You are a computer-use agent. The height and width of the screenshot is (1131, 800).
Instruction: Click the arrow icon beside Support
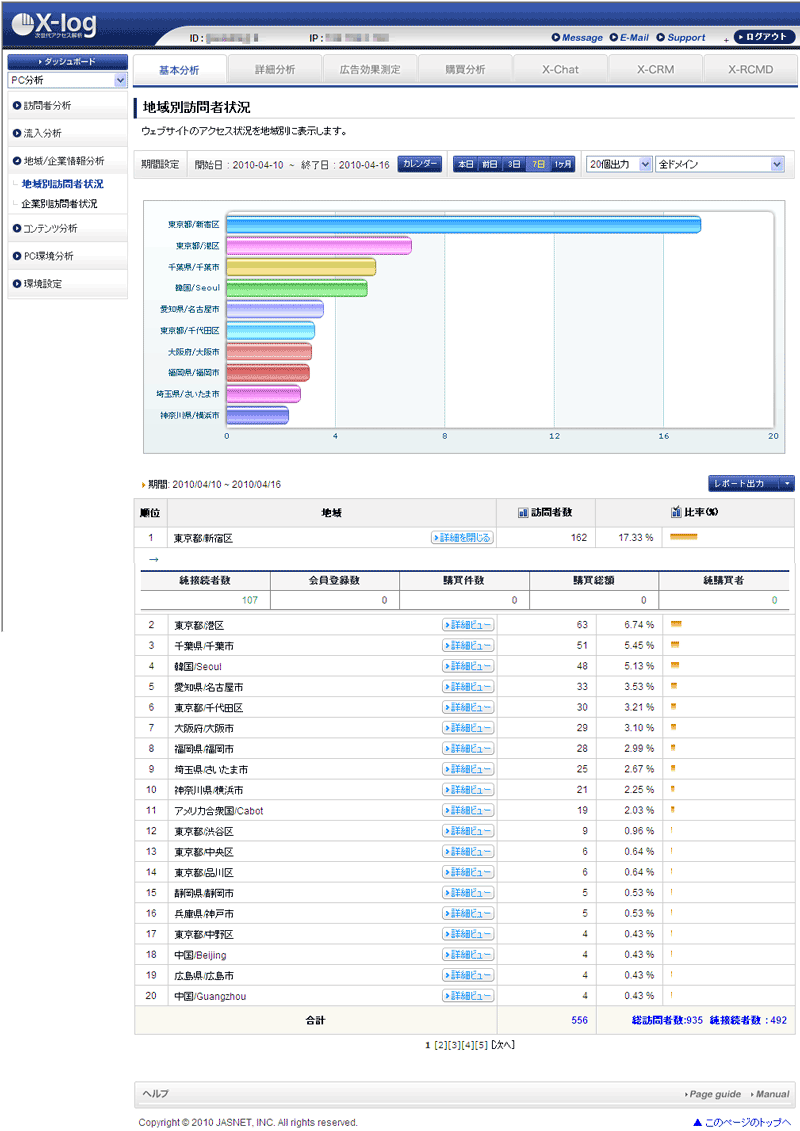click(661, 38)
